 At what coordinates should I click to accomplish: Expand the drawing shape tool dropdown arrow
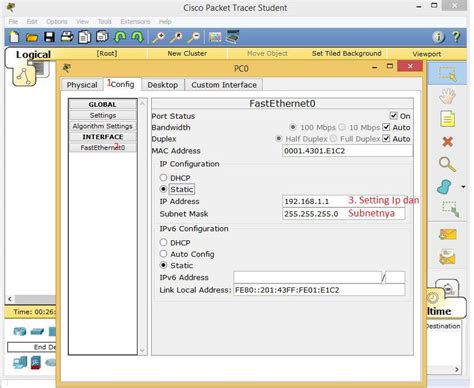pos(463,187)
